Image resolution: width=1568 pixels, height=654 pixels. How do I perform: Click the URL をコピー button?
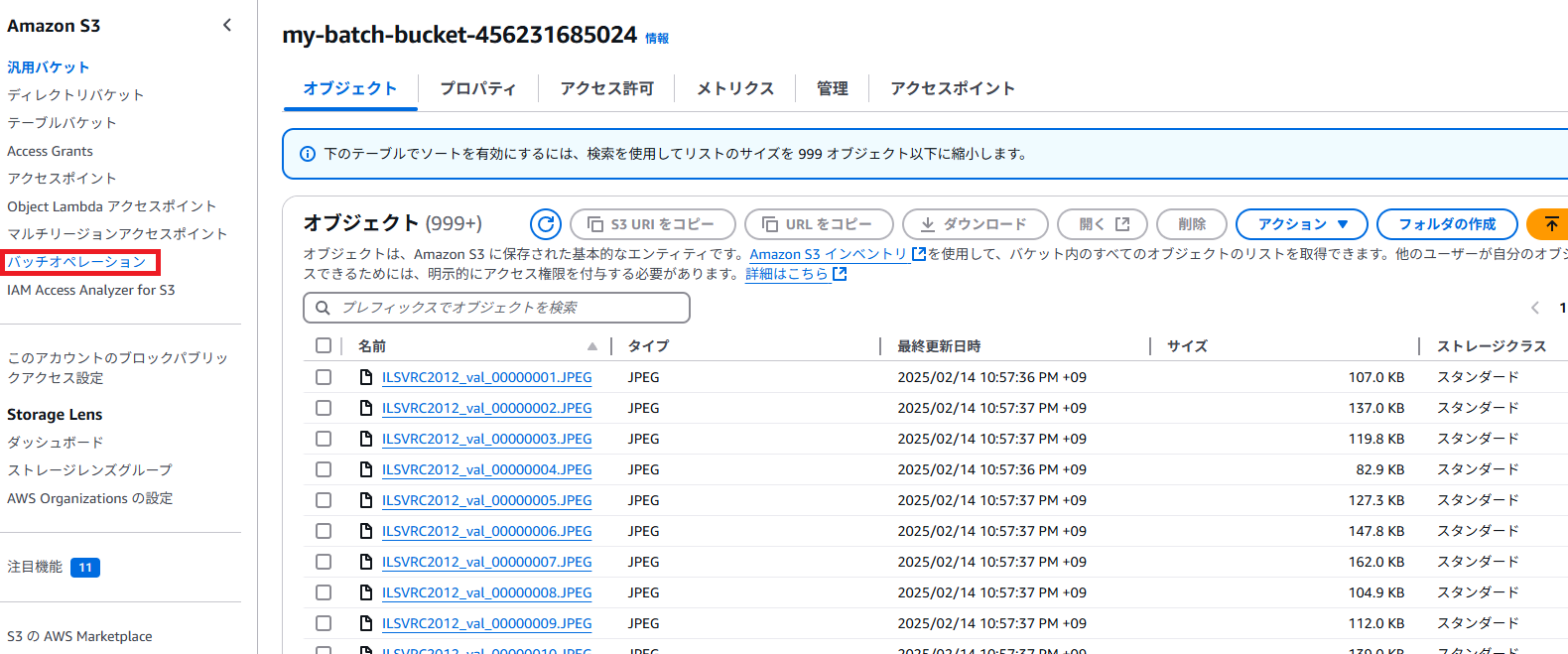[819, 224]
